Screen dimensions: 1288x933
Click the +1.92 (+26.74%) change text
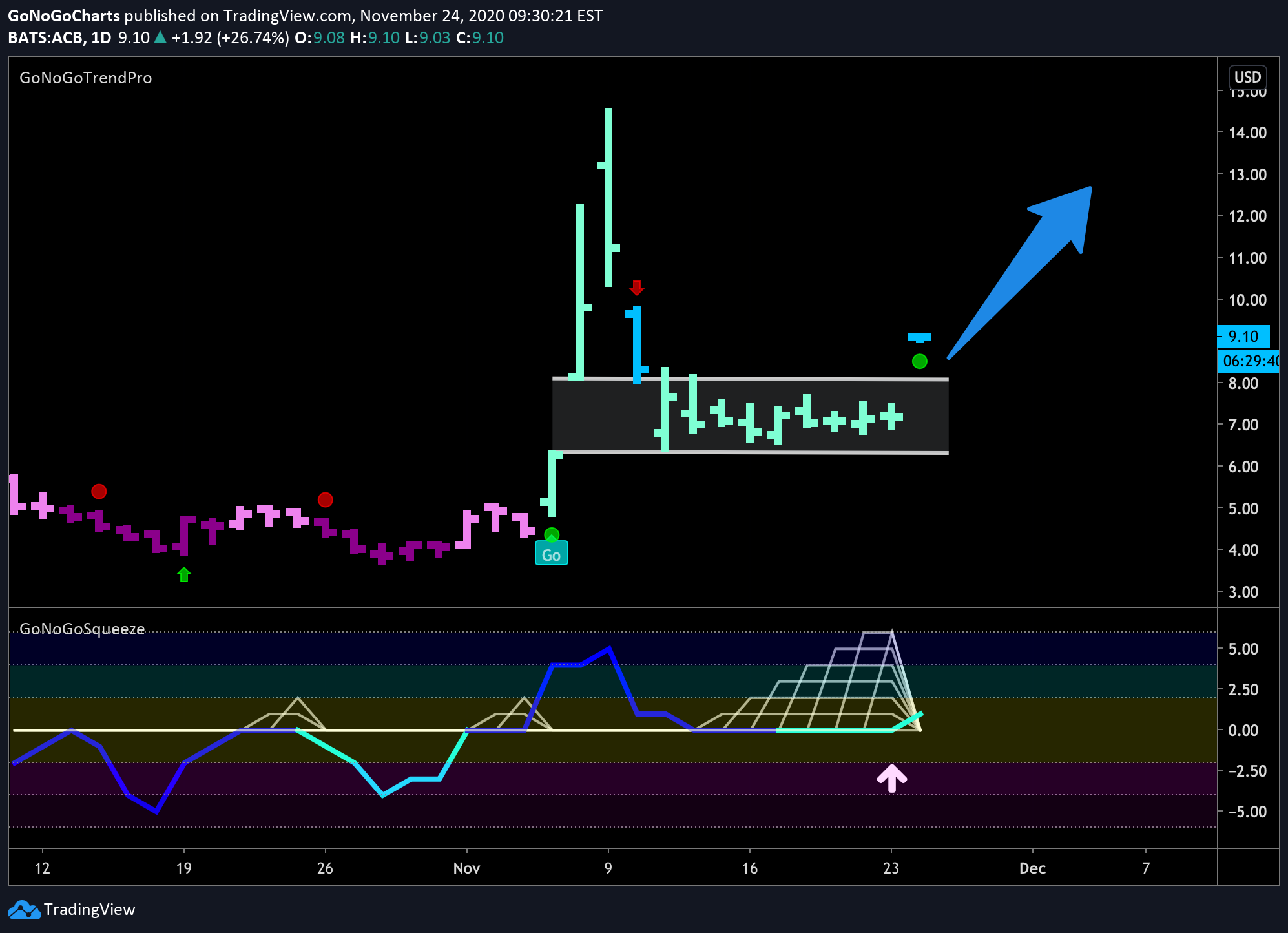coord(230,38)
